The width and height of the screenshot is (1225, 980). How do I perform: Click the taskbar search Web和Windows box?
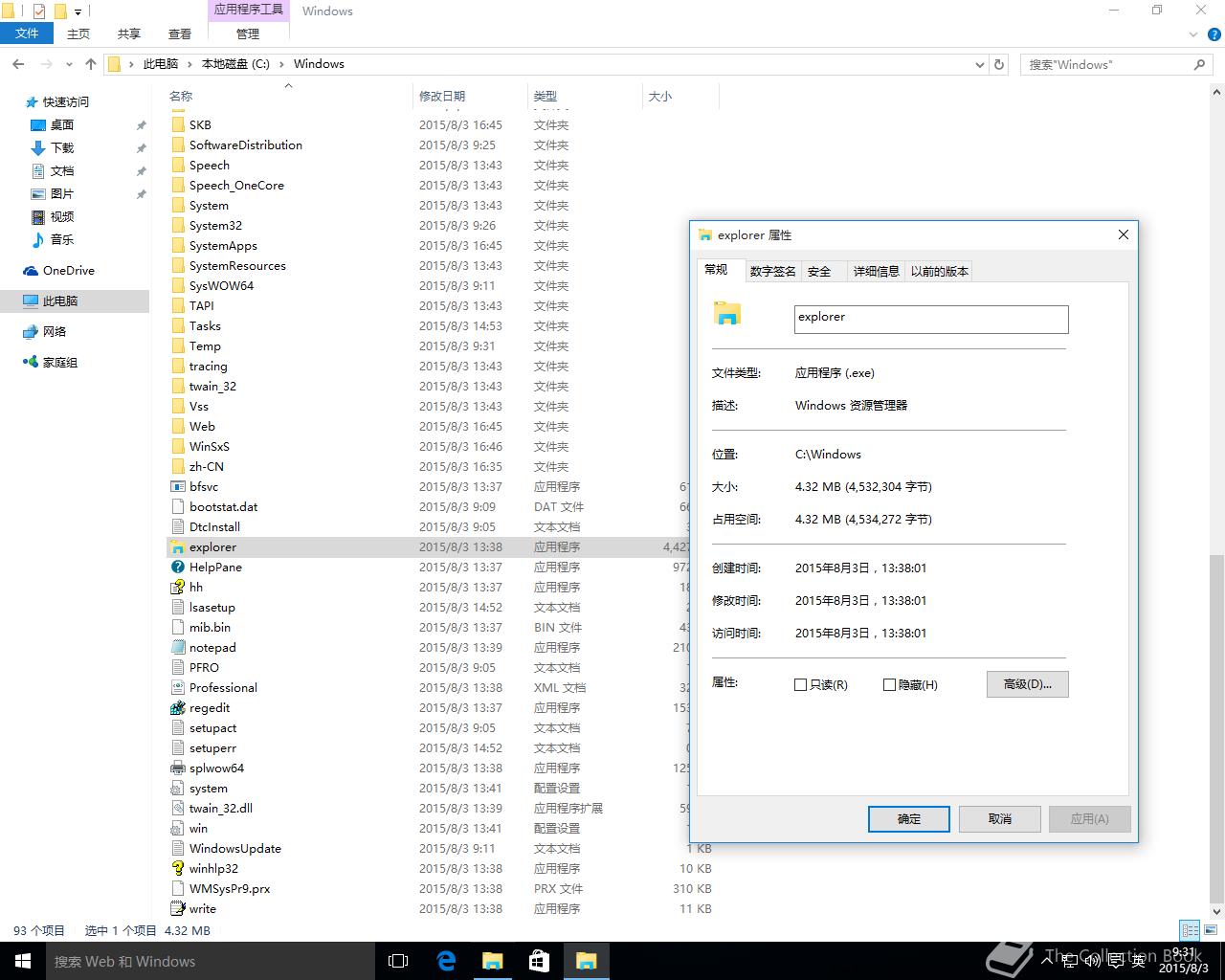[x=211, y=961]
